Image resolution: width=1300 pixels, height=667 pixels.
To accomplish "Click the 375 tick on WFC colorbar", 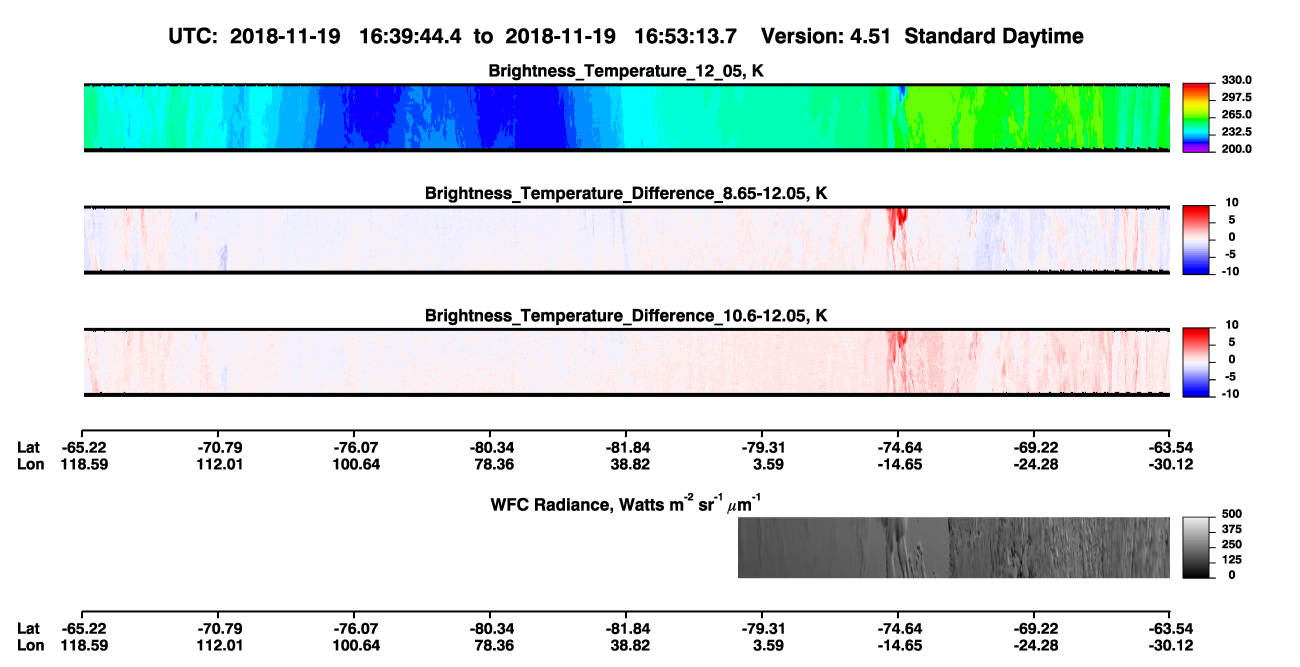I will coord(1232,529).
